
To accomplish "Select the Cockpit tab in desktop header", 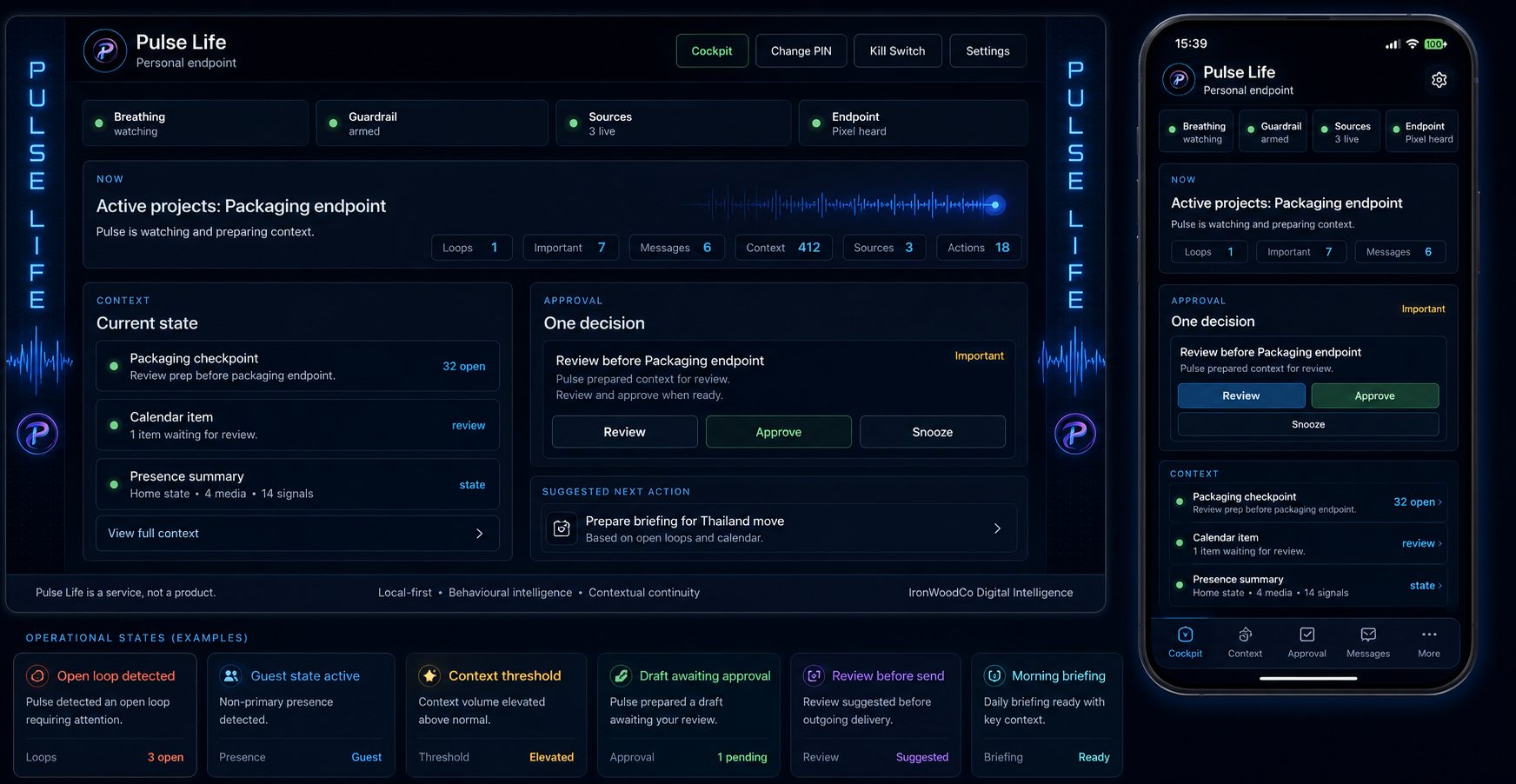I will (x=712, y=50).
